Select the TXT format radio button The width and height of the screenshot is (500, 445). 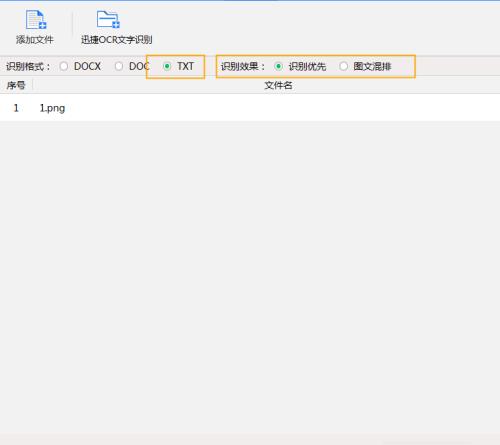click(167, 66)
